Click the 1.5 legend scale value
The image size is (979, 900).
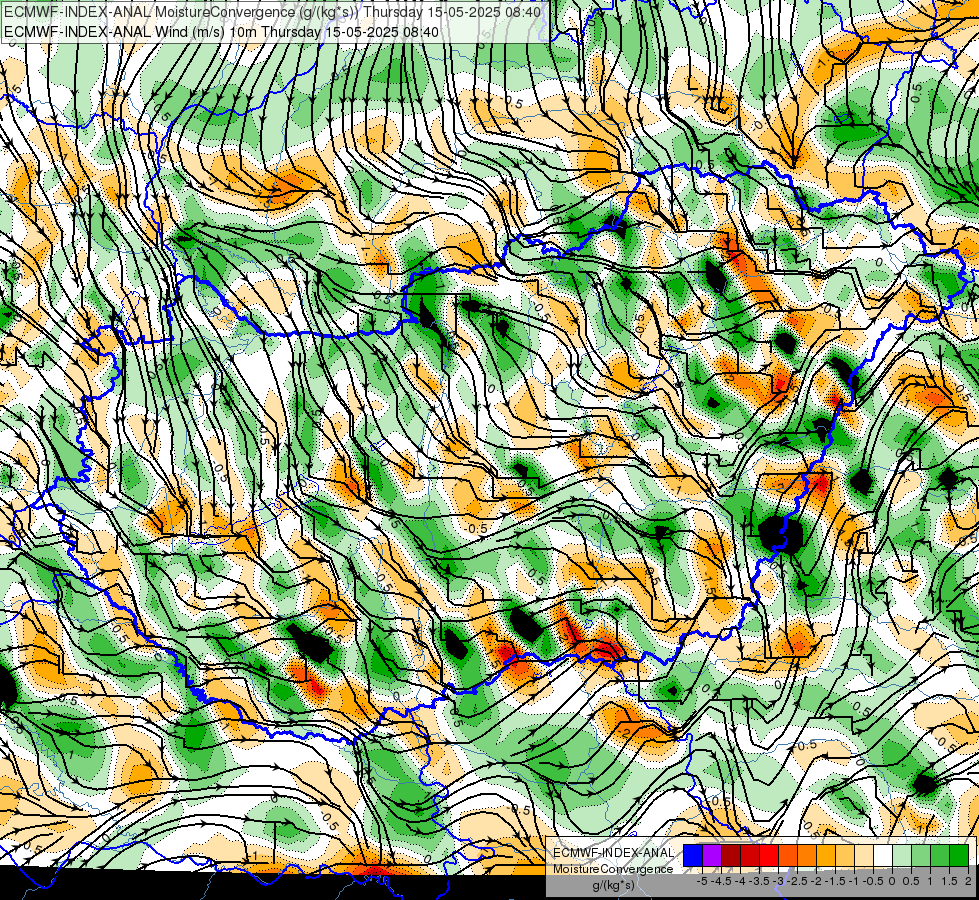950,881
